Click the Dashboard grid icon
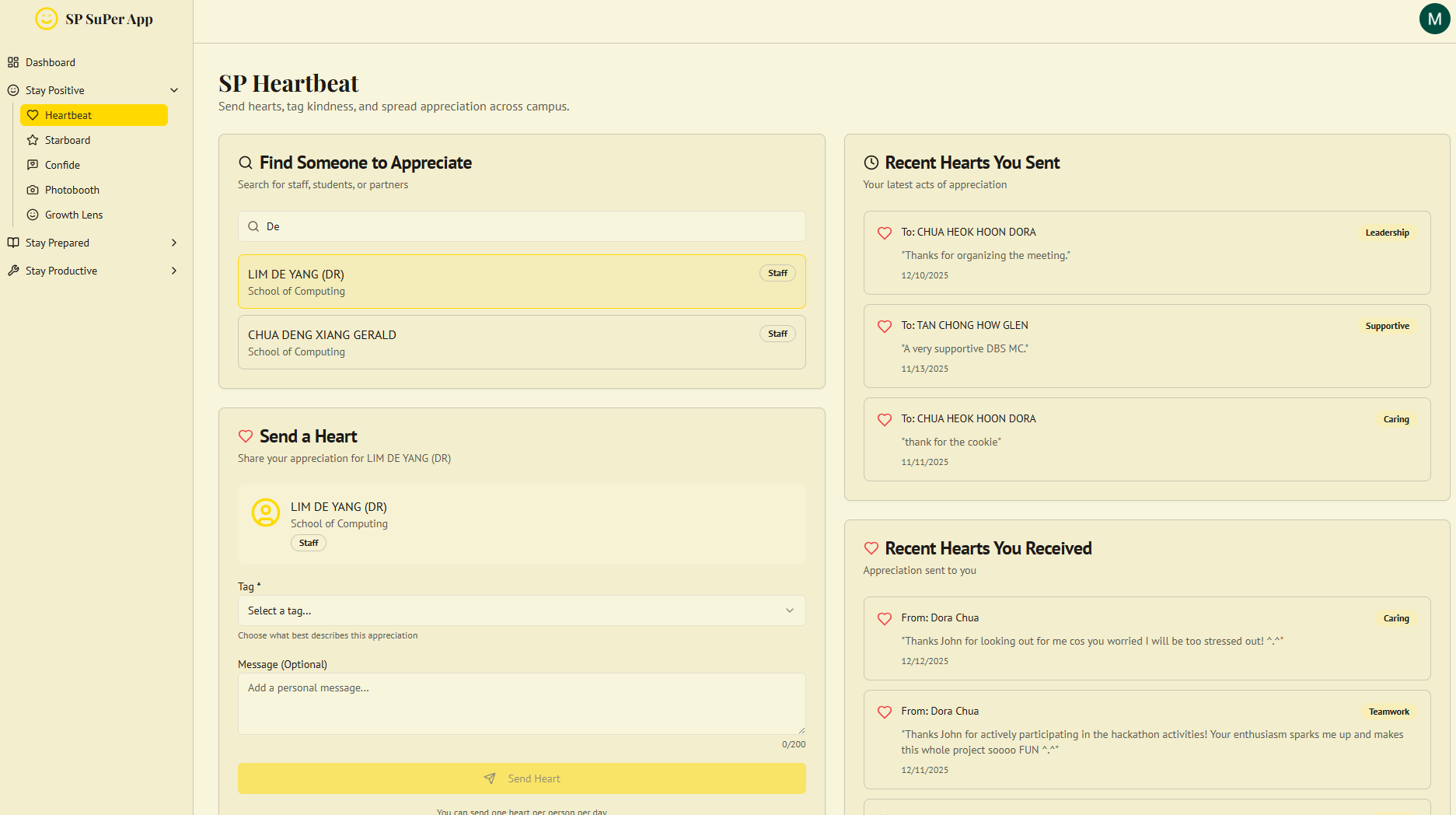This screenshot has height=815, width=1456. (x=13, y=62)
